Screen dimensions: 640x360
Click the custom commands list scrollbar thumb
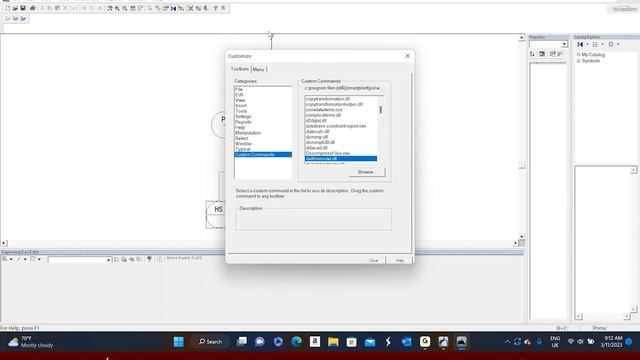tap(380, 110)
